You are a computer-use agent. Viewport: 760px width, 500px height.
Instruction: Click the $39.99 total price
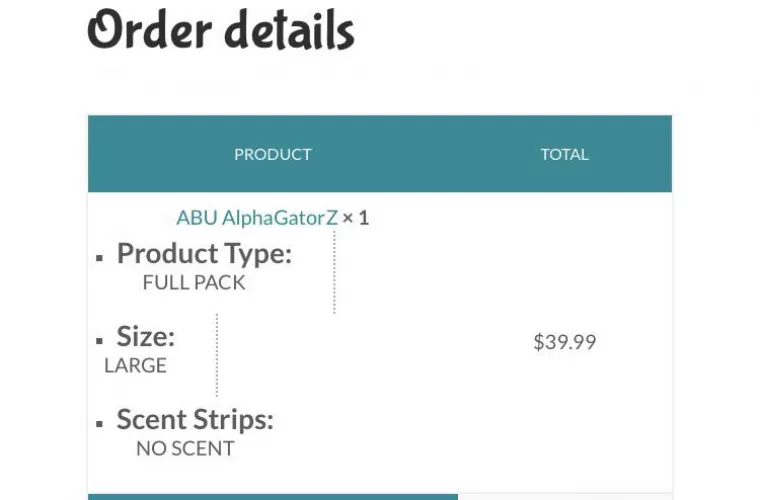coord(564,342)
